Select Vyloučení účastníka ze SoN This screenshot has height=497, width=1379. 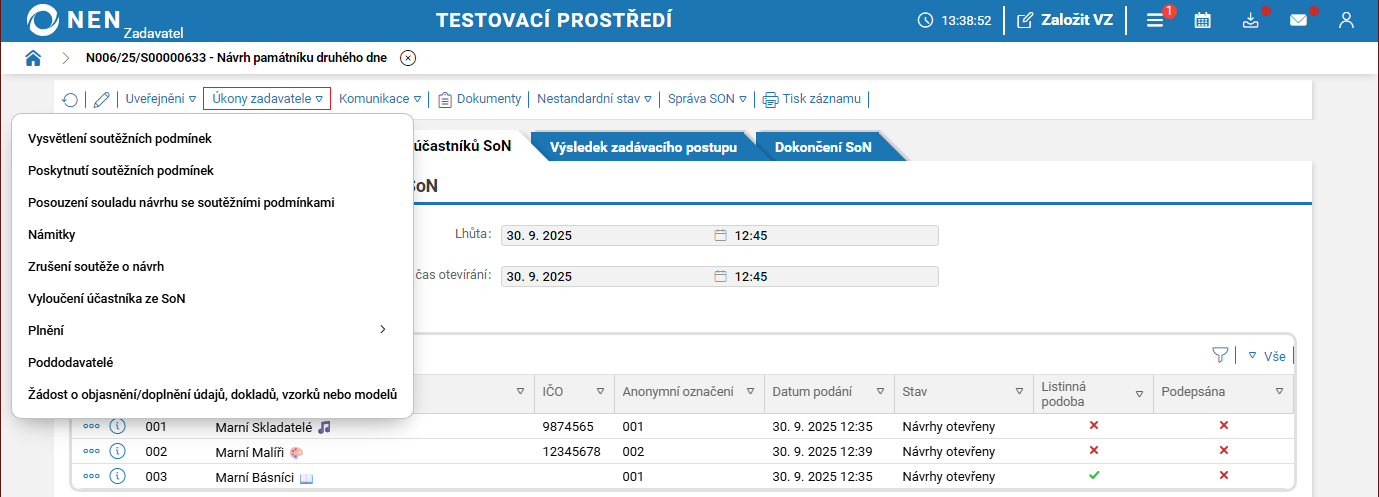[x=212, y=298]
